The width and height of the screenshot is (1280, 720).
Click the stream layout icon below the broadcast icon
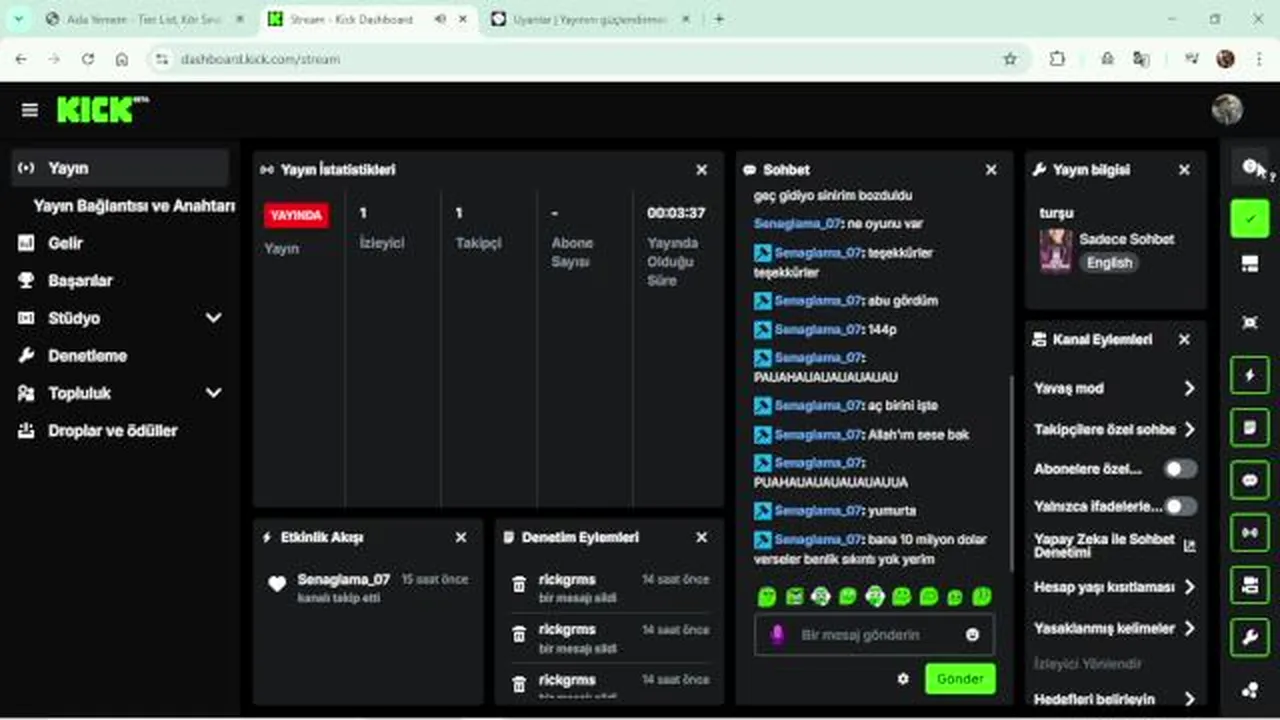[1249, 585]
